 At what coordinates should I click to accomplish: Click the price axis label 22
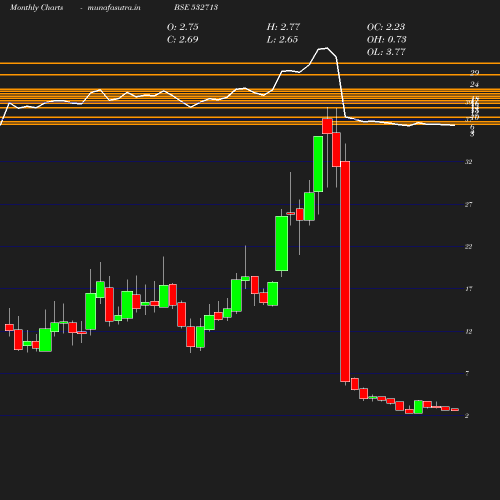tap(468, 247)
